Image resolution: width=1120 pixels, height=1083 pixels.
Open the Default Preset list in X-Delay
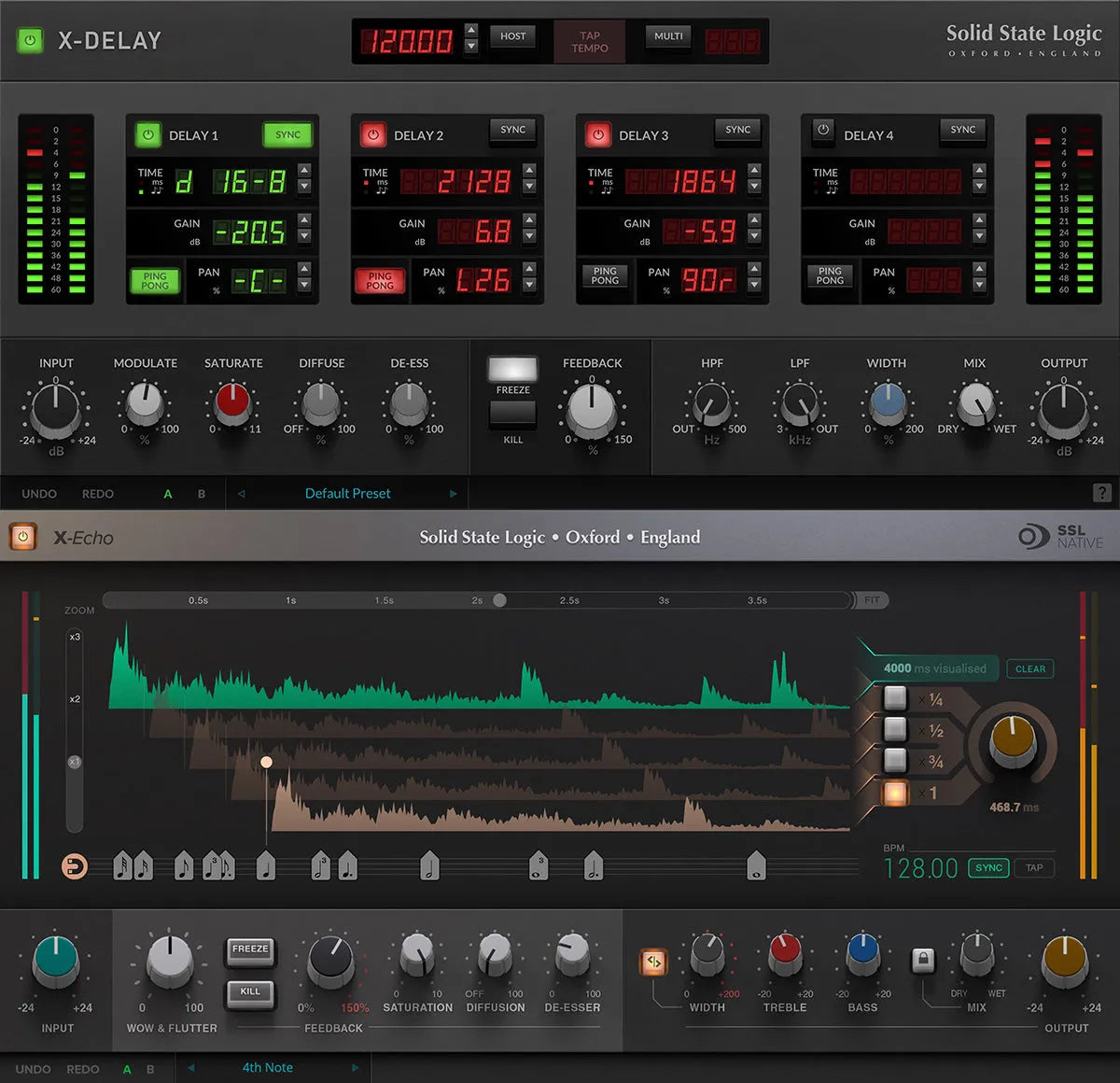pyautogui.click(x=347, y=493)
